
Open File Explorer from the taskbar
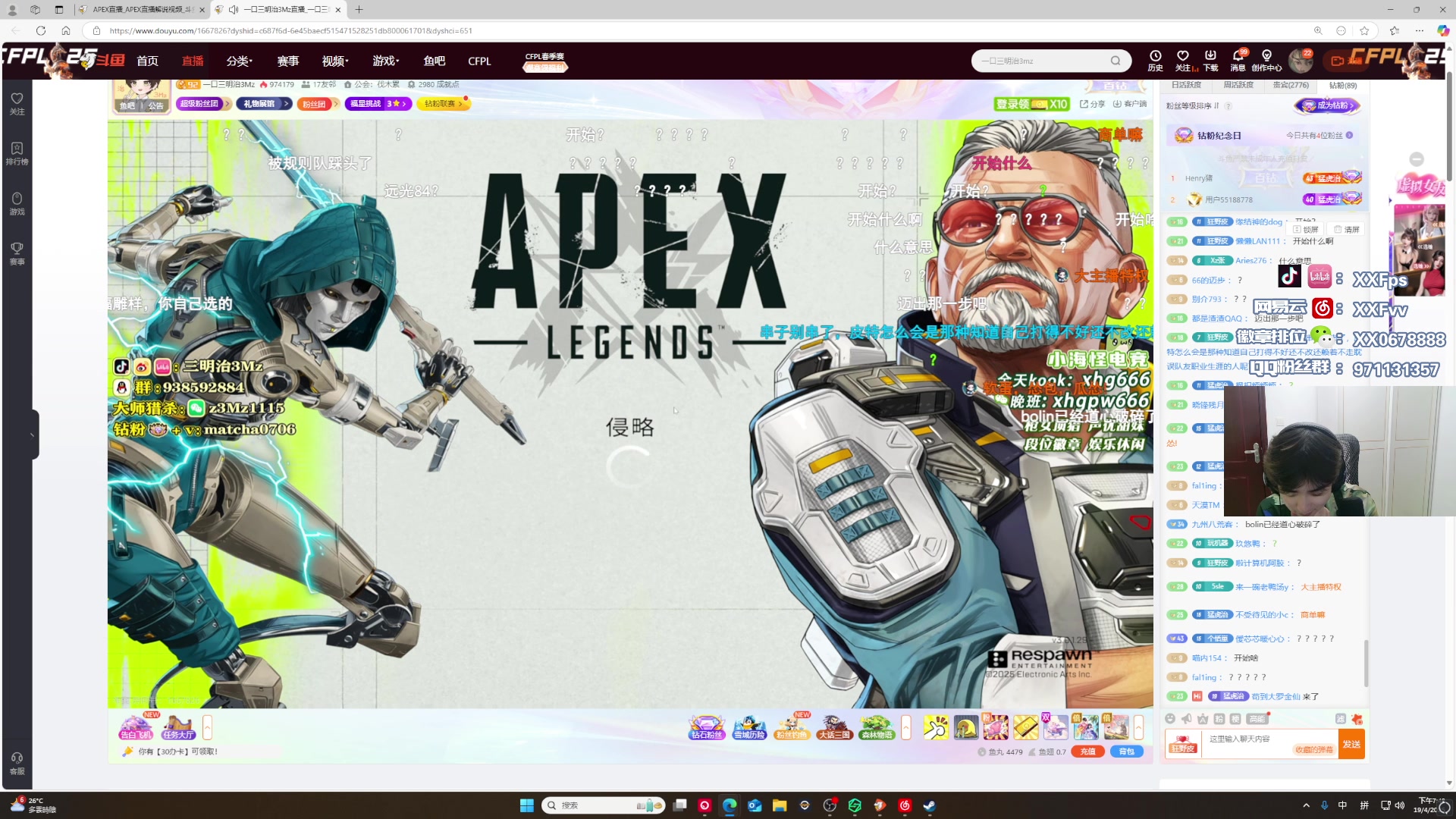point(780,805)
